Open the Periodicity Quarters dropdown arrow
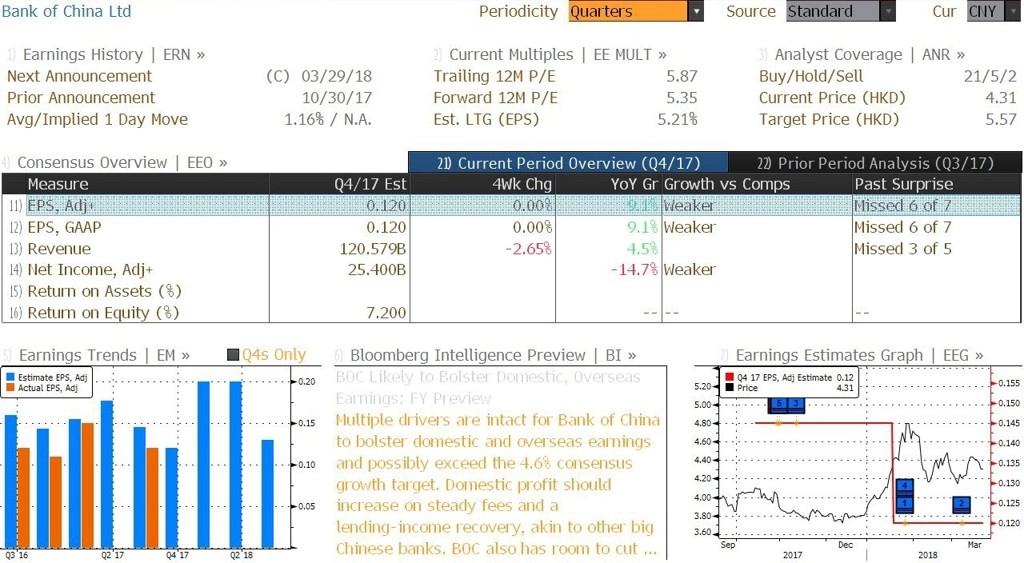 (x=696, y=11)
